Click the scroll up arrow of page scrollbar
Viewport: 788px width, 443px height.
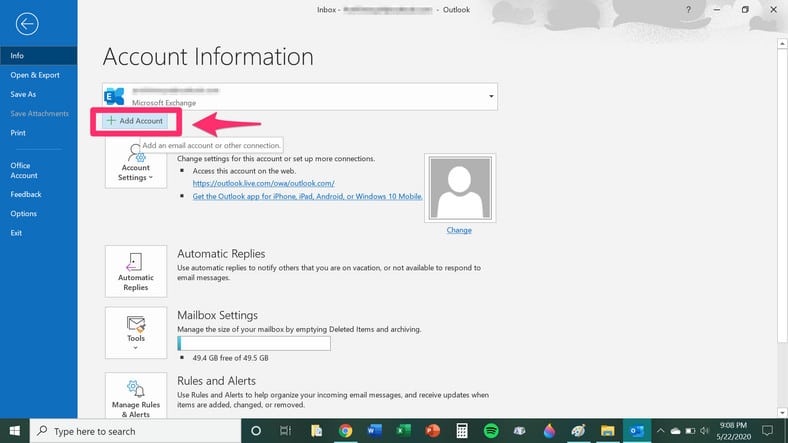pos(782,44)
